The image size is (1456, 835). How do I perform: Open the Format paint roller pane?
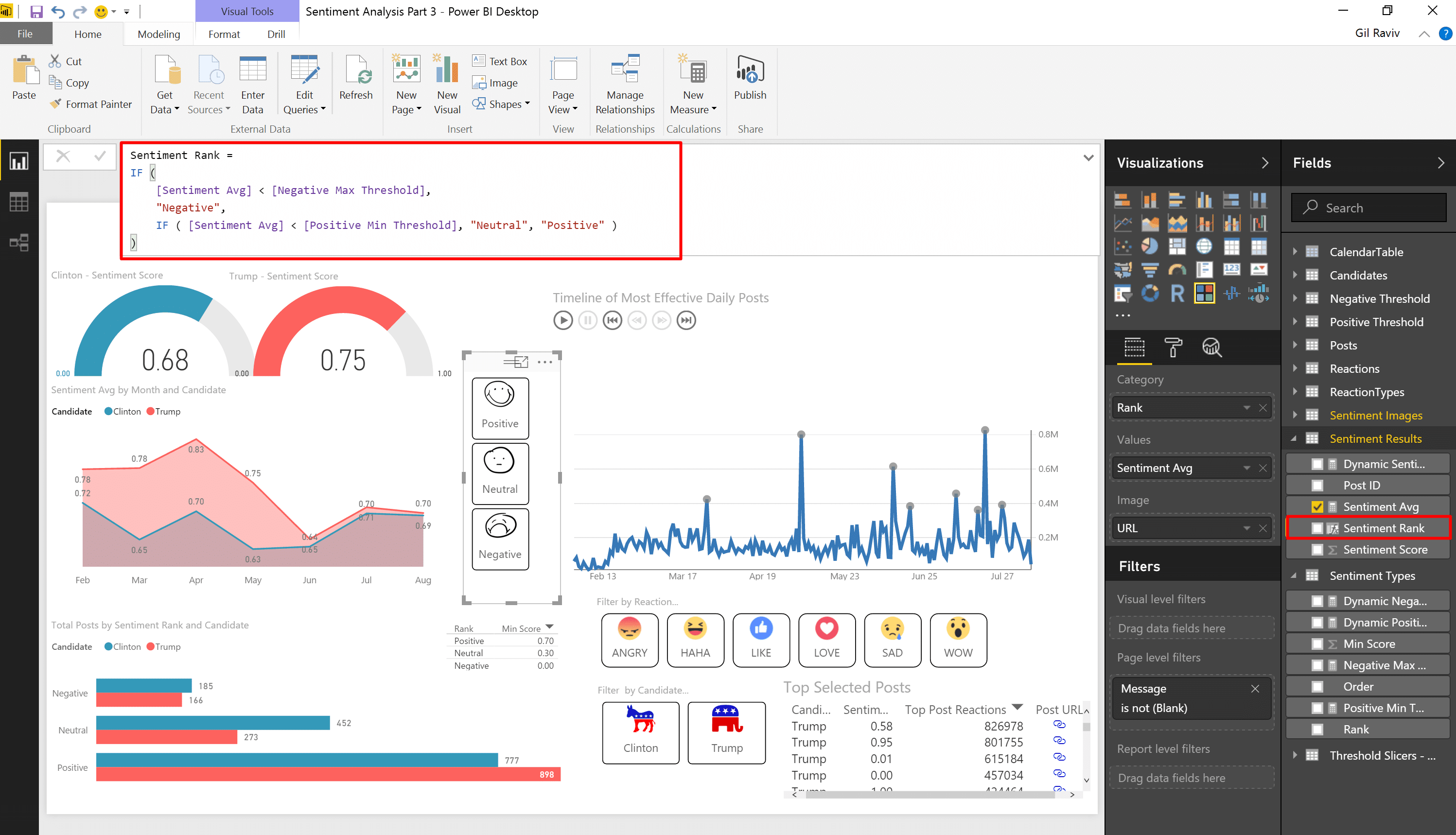[x=1173, y=348]
